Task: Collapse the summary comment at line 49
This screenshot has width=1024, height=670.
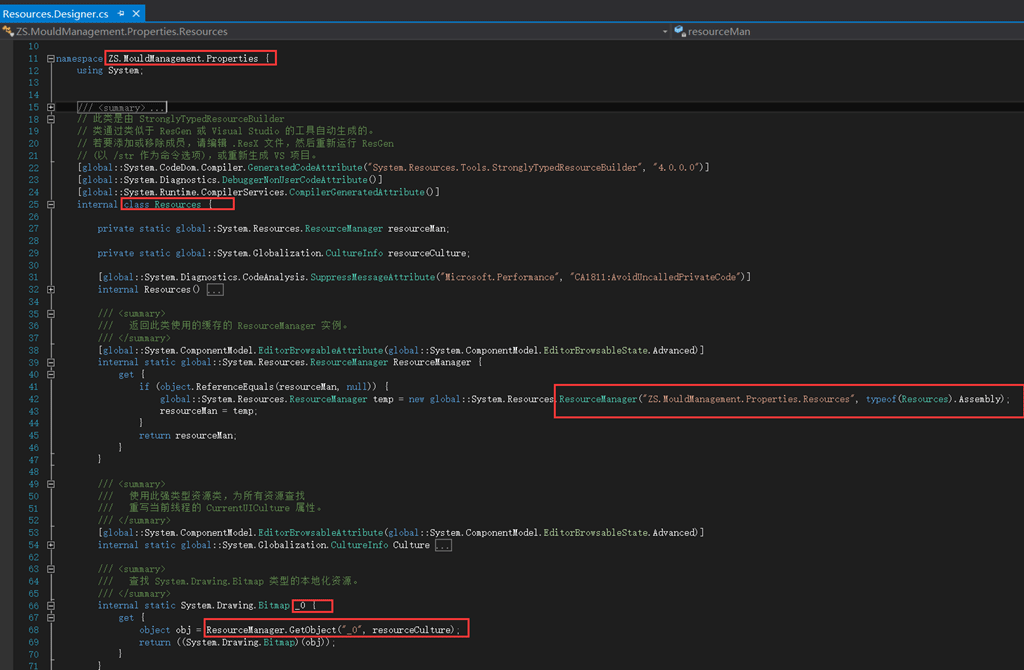Action: (x=51, y=484)
